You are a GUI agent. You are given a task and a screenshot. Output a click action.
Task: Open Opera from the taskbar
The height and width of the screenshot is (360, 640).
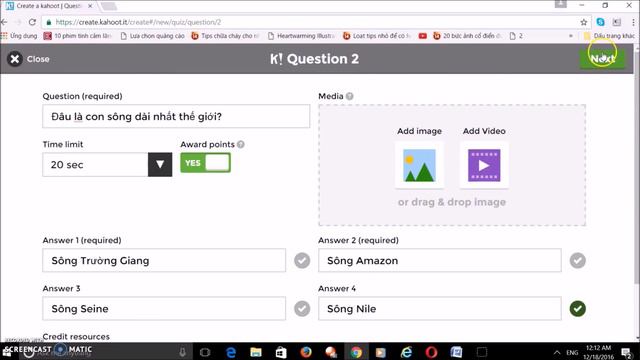point(431,352)
